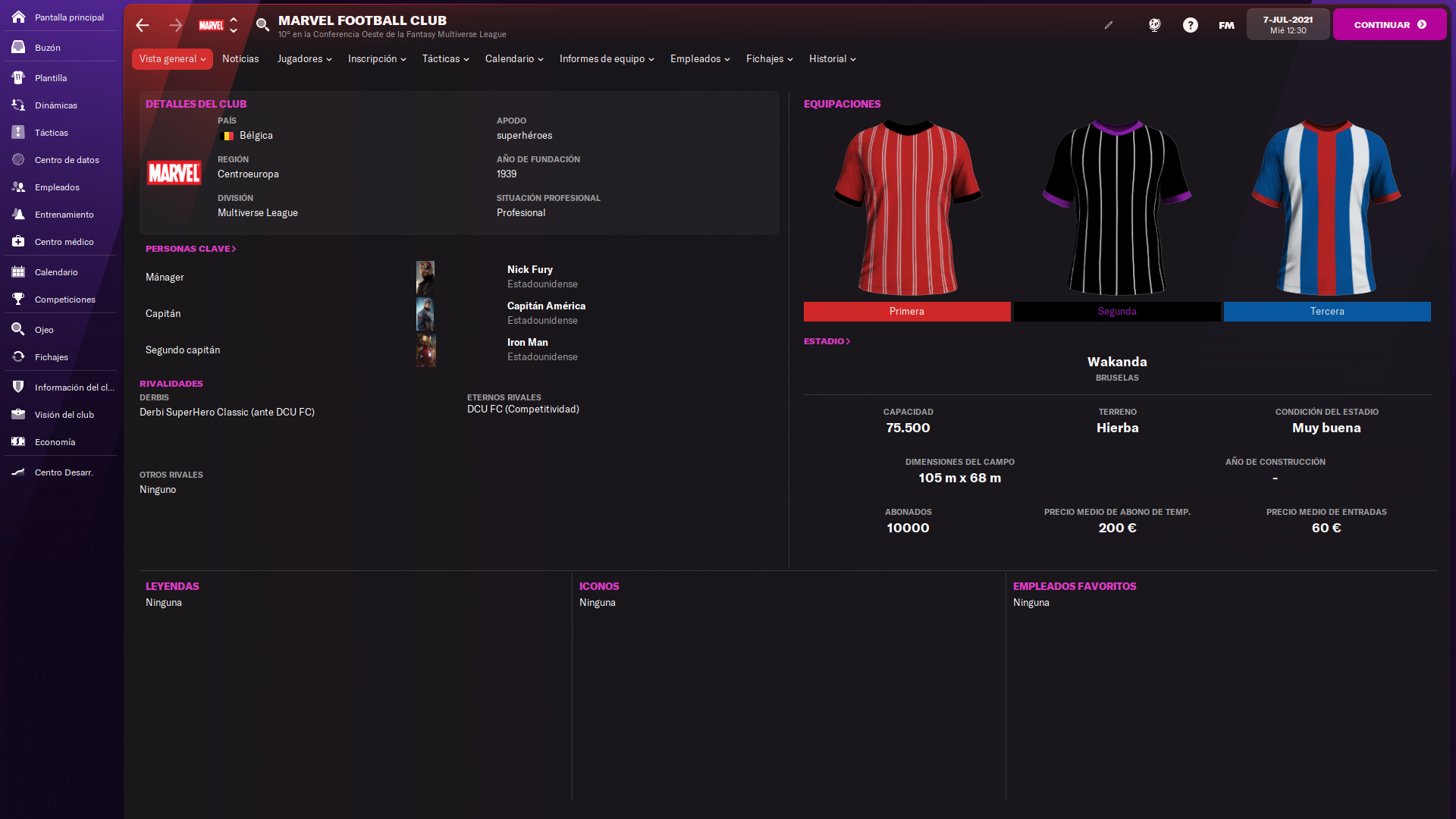Viewport: 1456px width, 819px height.
Task: Open Centro Desarr. development icon
Action: click(18, 472)
